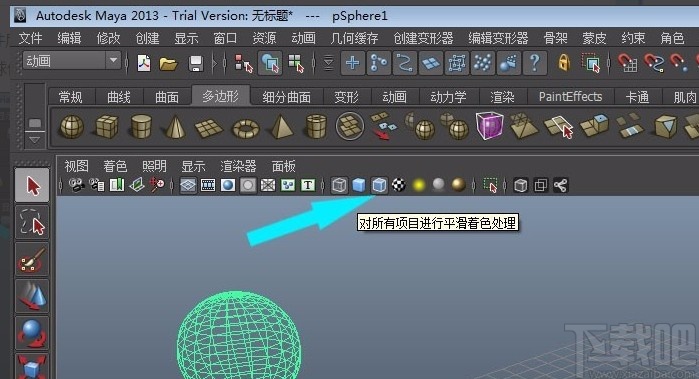Click the lock selection padlock icon
Viewport: 699px width, 379px height.
click(x=564, y=62)
